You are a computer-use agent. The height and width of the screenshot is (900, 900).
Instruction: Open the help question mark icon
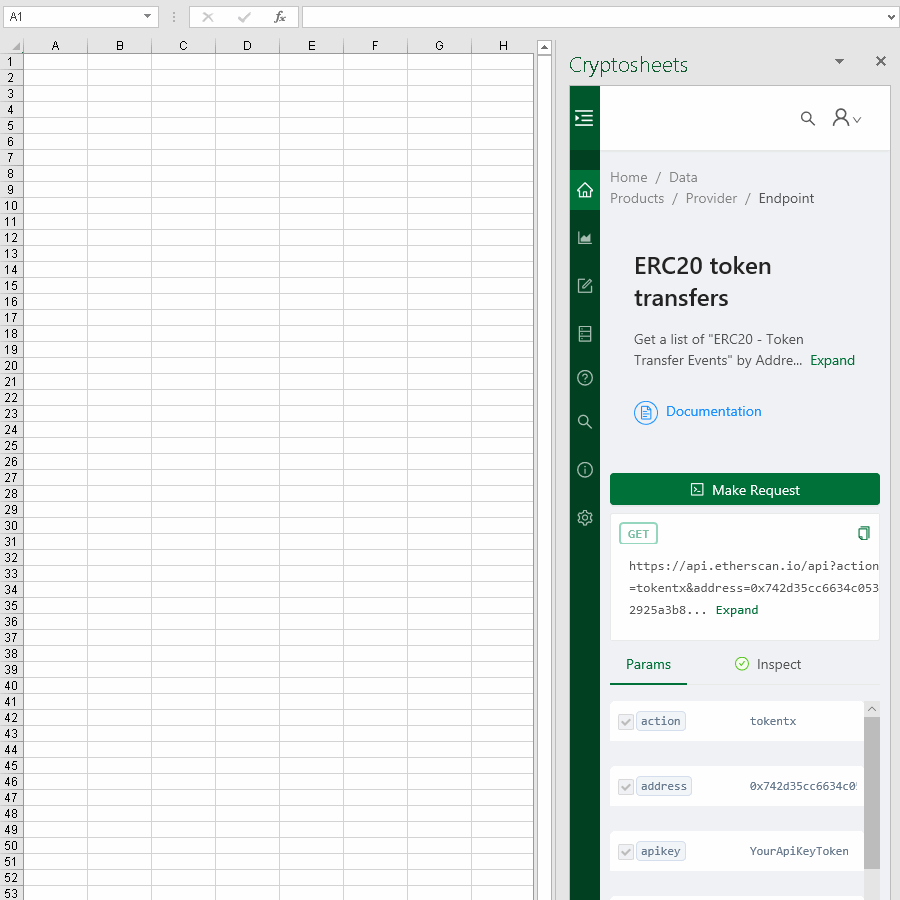pyautogui.click(x=585, y=378)
